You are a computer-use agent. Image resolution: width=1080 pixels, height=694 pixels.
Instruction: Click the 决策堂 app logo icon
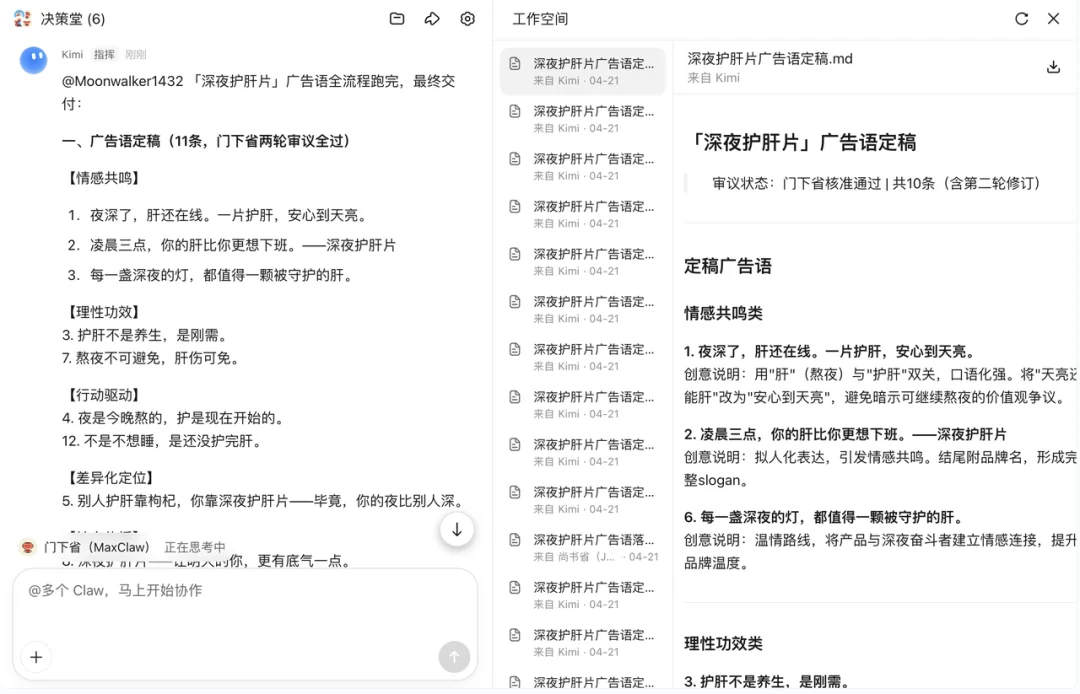(x=19, y=17)
